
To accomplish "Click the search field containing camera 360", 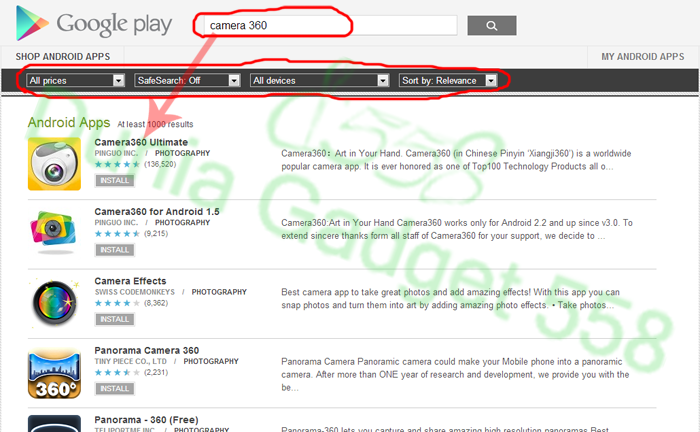I will [x=330, y=25].
